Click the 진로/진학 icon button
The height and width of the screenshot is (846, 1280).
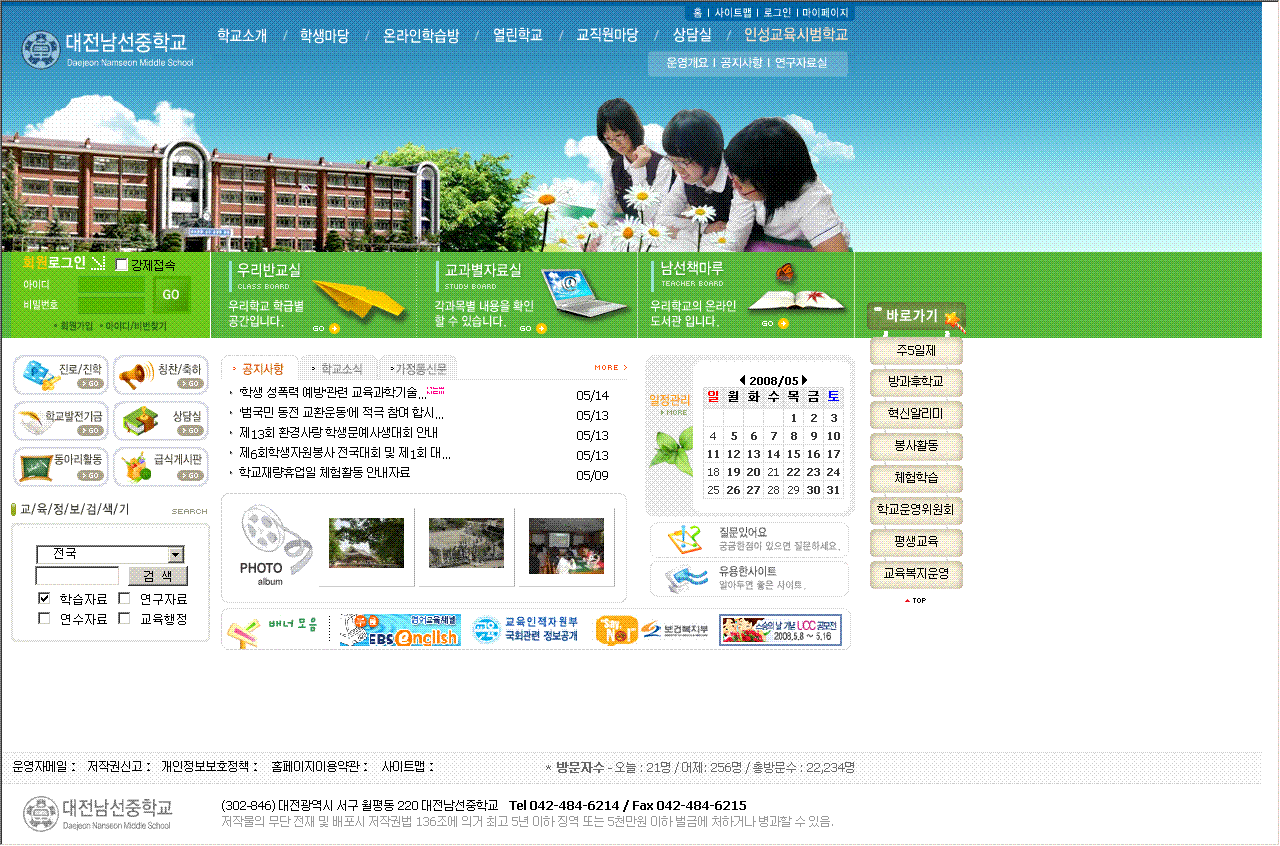(60, 375)
